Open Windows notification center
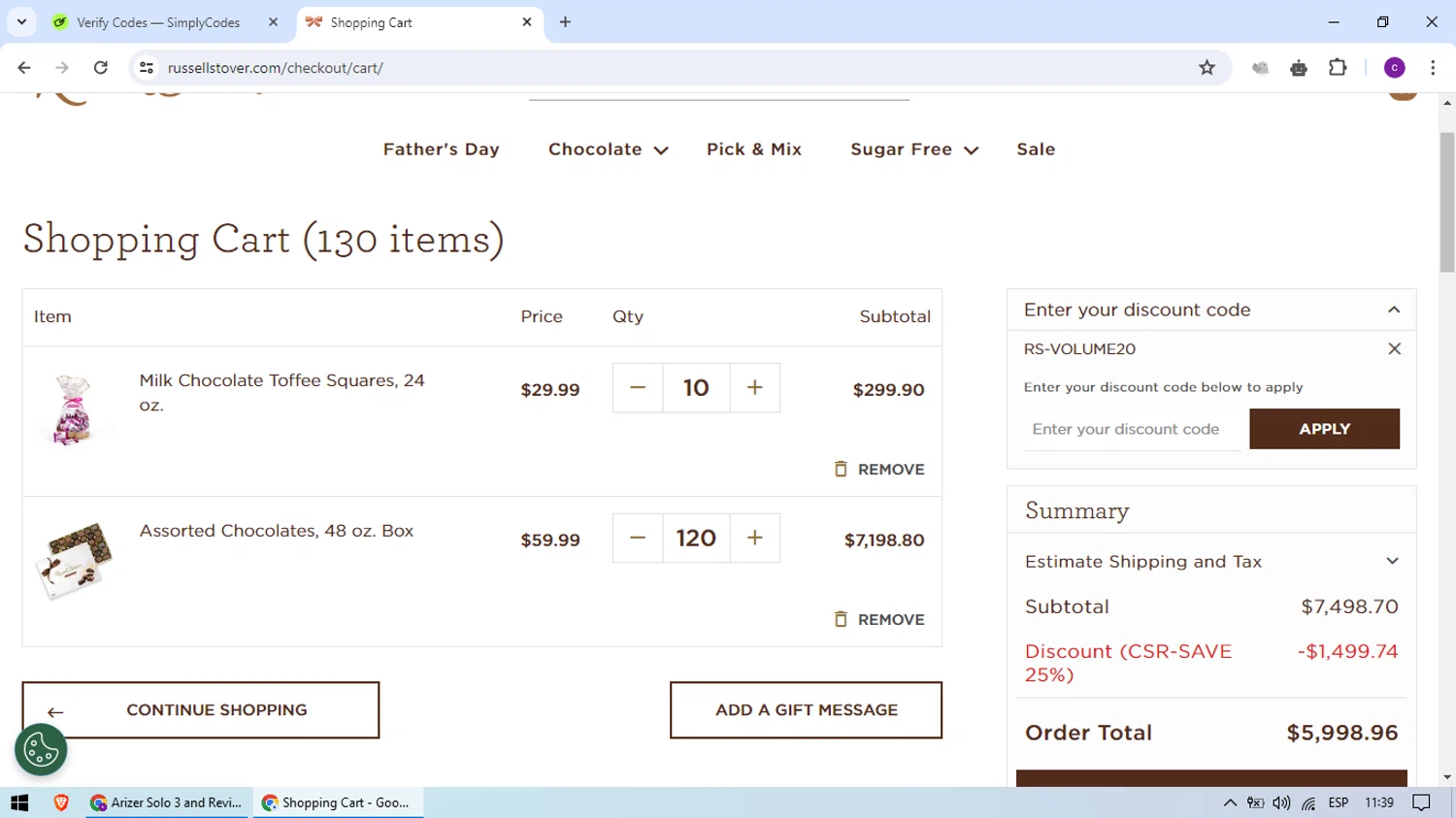The height and width of the screenshot is (818, 1456). click(1422, 802)
